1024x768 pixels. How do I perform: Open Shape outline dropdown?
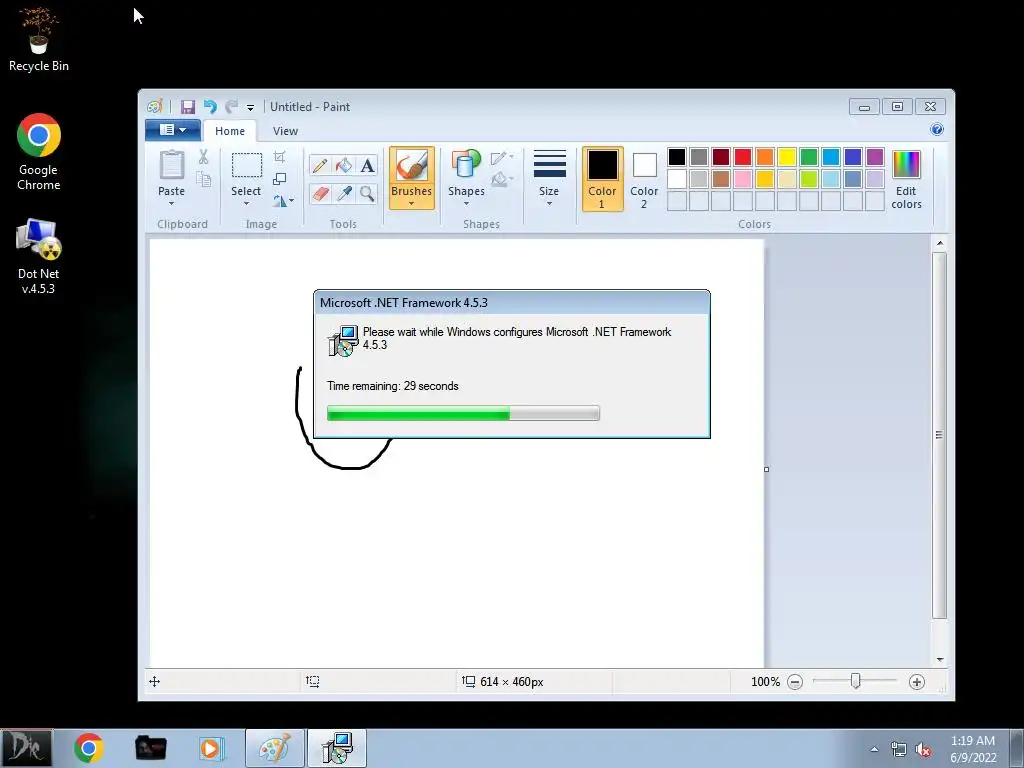point(502,157)
